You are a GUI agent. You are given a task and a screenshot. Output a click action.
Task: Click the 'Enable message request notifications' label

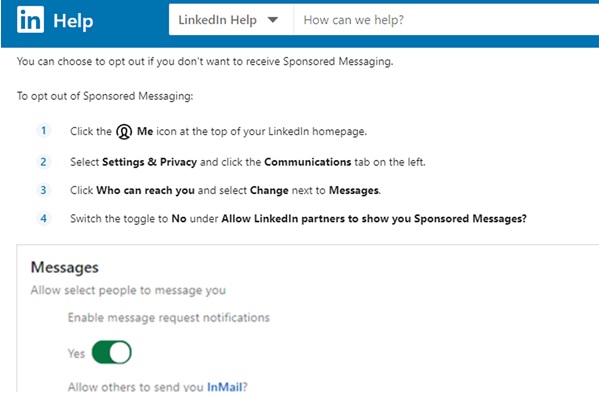tap(168, 318)
